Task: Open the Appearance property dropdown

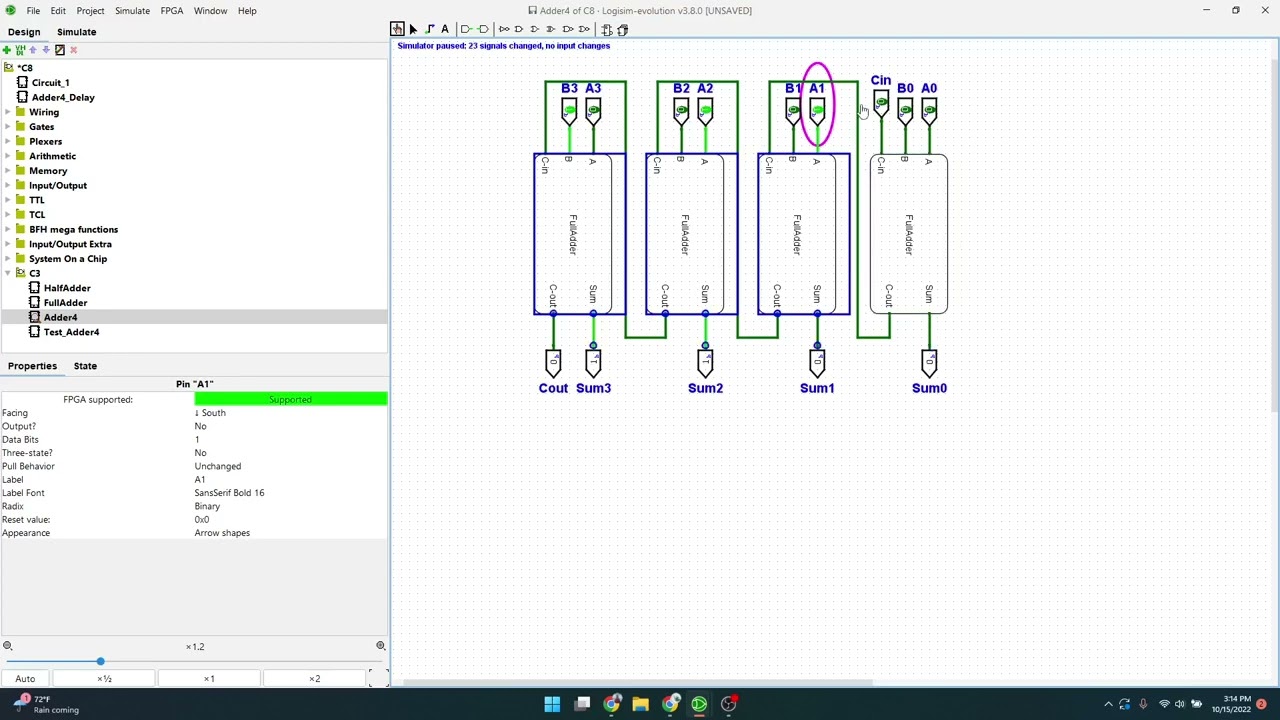Action: pos(290,533)
